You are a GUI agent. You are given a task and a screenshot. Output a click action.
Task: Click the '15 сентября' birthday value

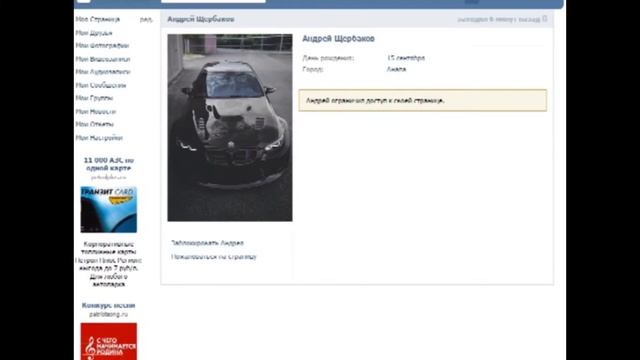point(406,58)
